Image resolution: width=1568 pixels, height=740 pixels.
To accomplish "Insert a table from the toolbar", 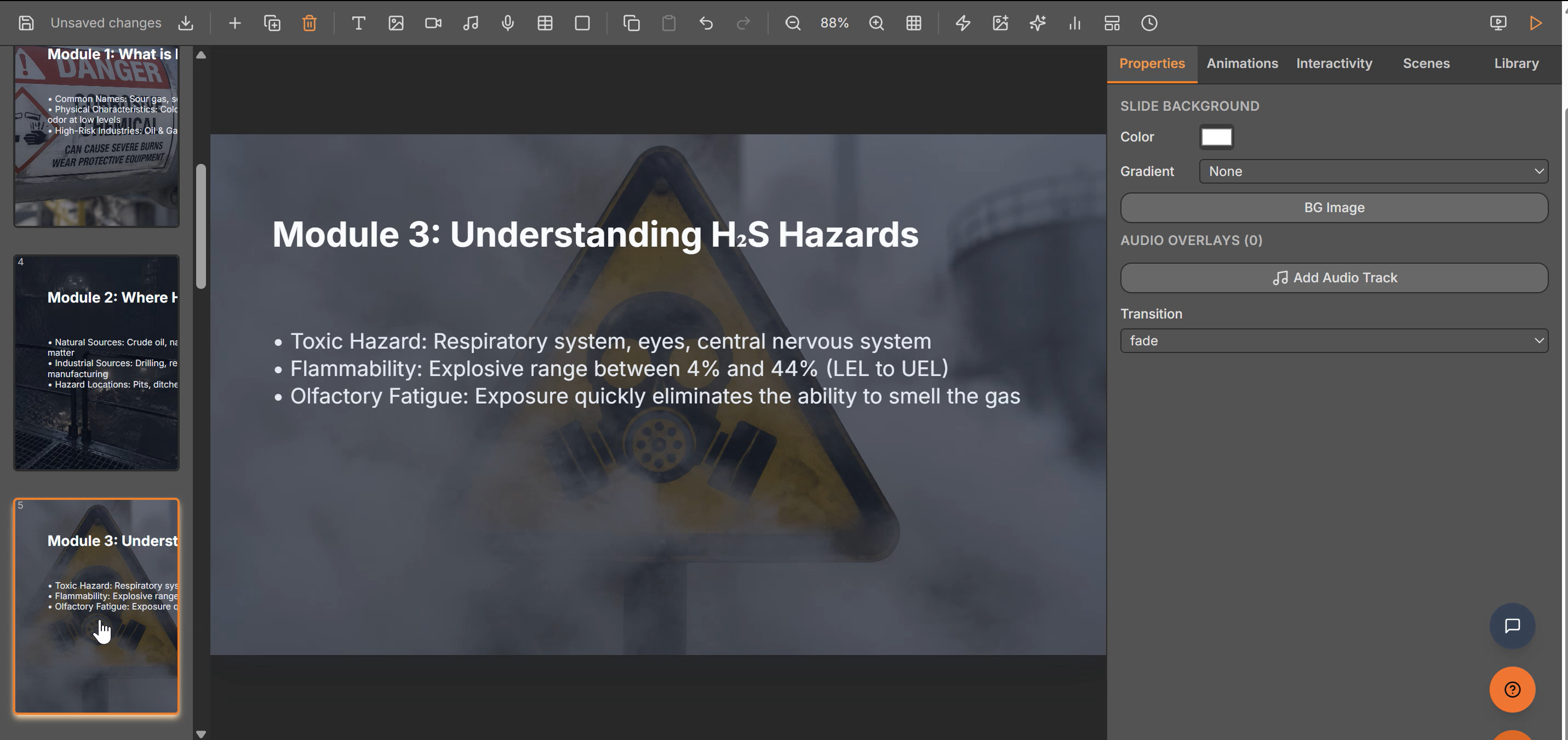I will 545,23.
